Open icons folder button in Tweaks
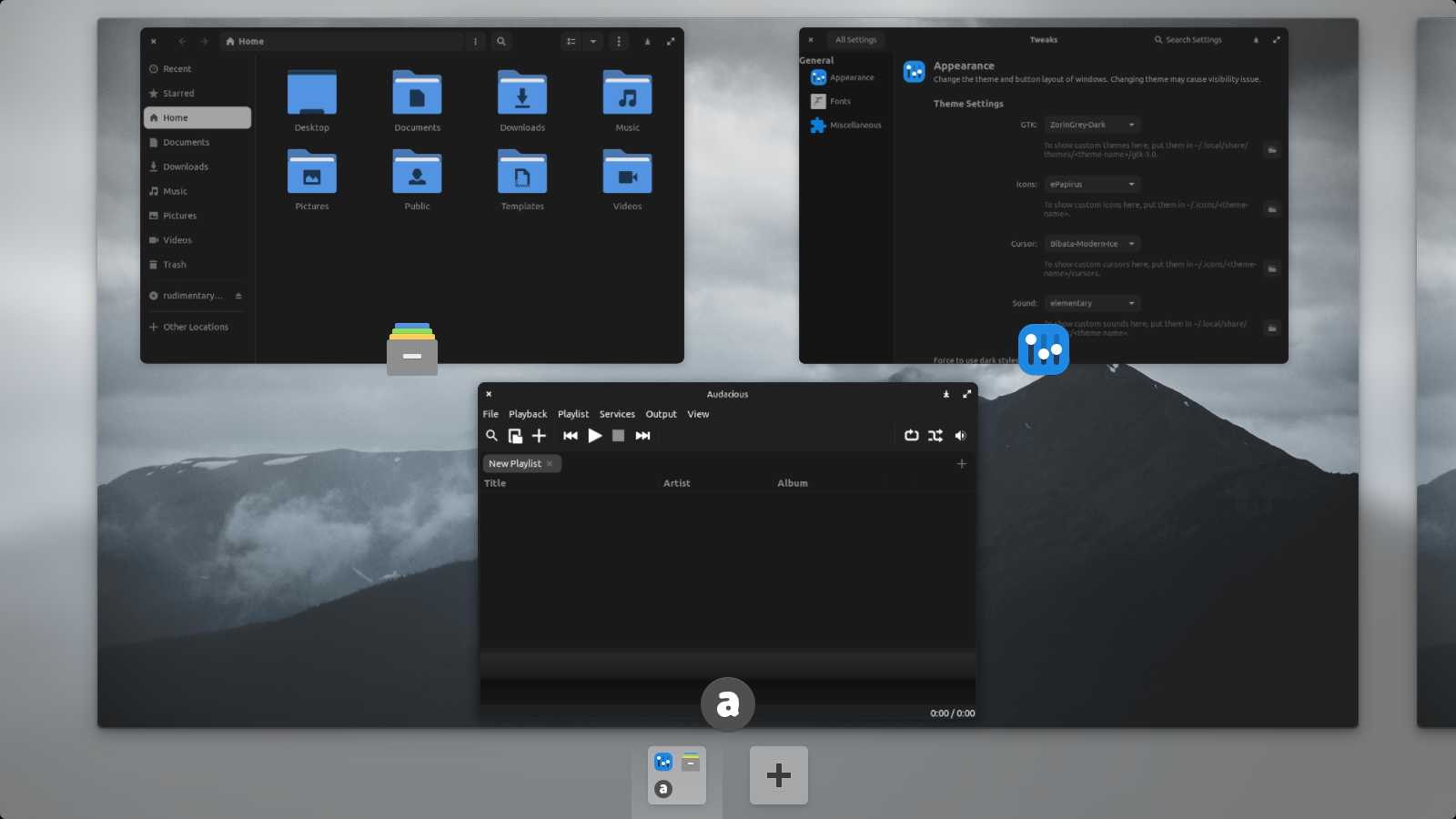Screen dimensions: 1456x819 click(1272, 209)
